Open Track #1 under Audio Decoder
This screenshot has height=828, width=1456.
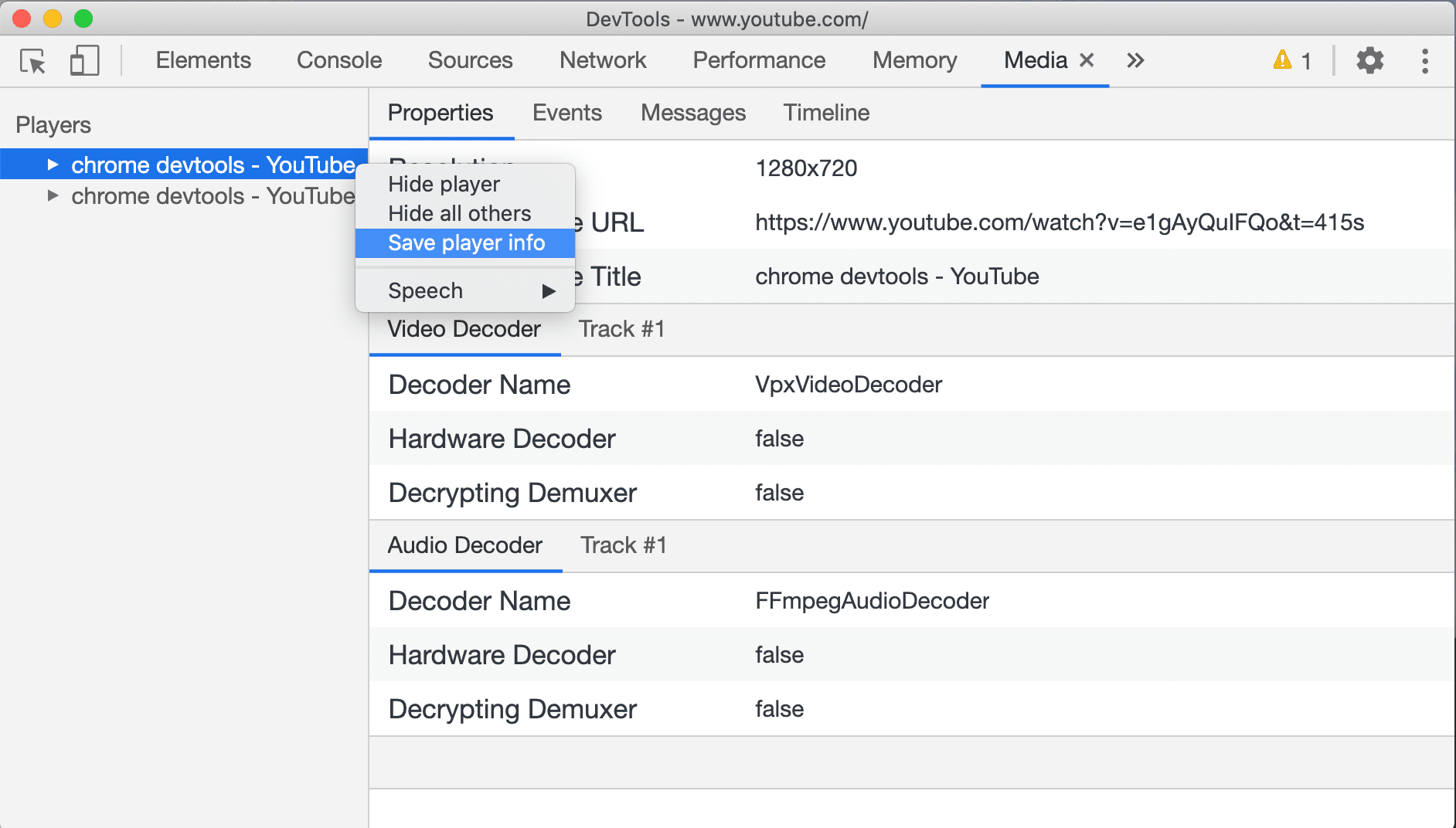(x=623, y=545)
